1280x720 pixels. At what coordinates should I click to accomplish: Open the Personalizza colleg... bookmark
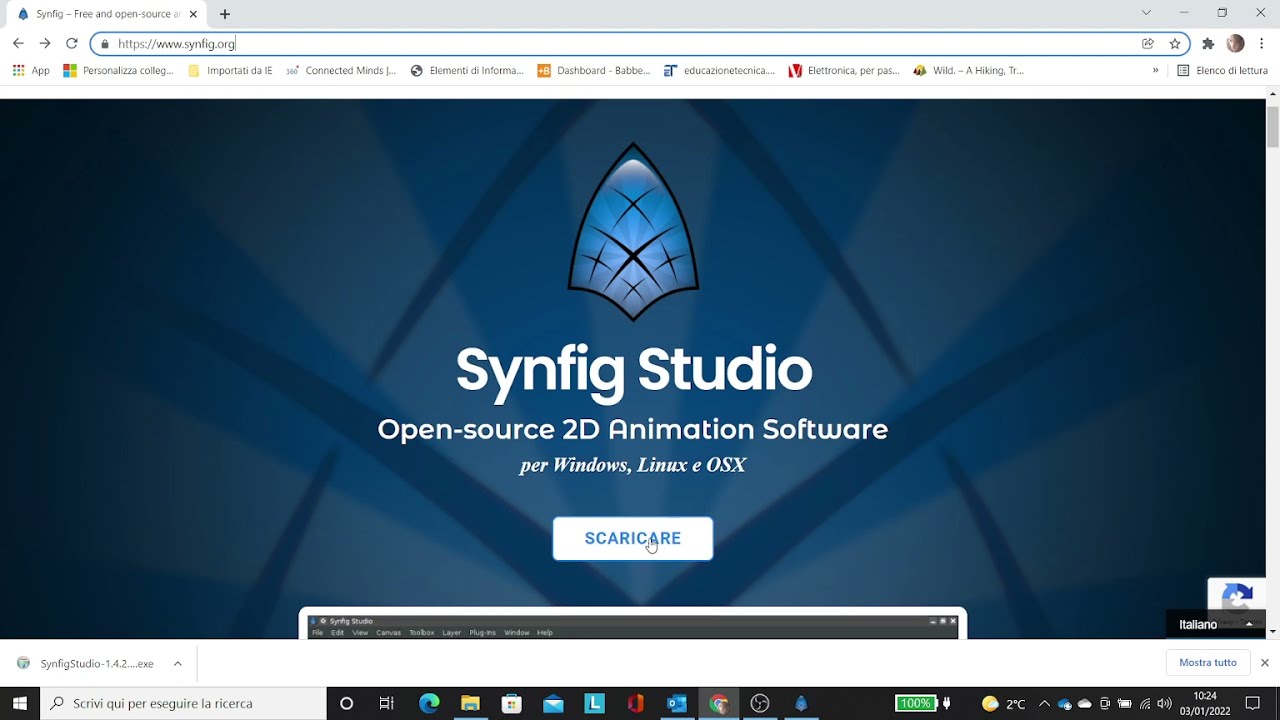tap(118, 71)
